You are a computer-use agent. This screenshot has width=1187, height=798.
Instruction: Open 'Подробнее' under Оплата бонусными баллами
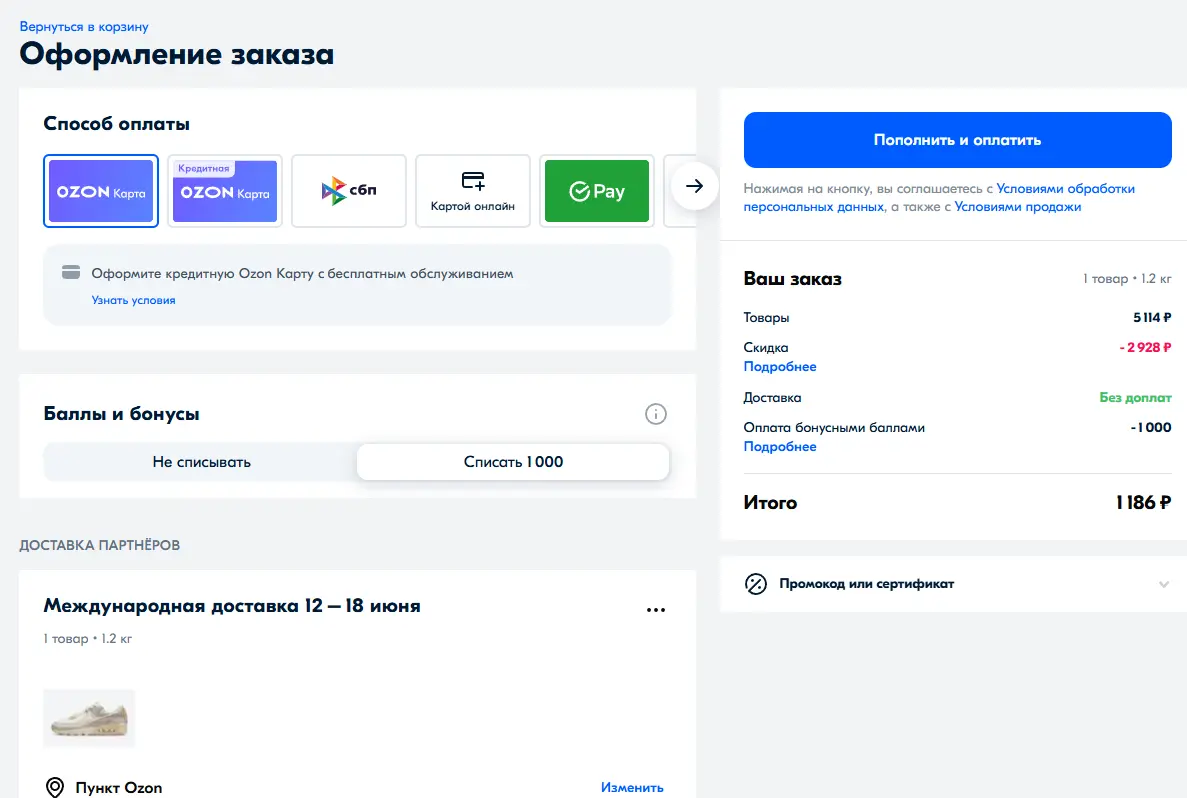point(780,447)
